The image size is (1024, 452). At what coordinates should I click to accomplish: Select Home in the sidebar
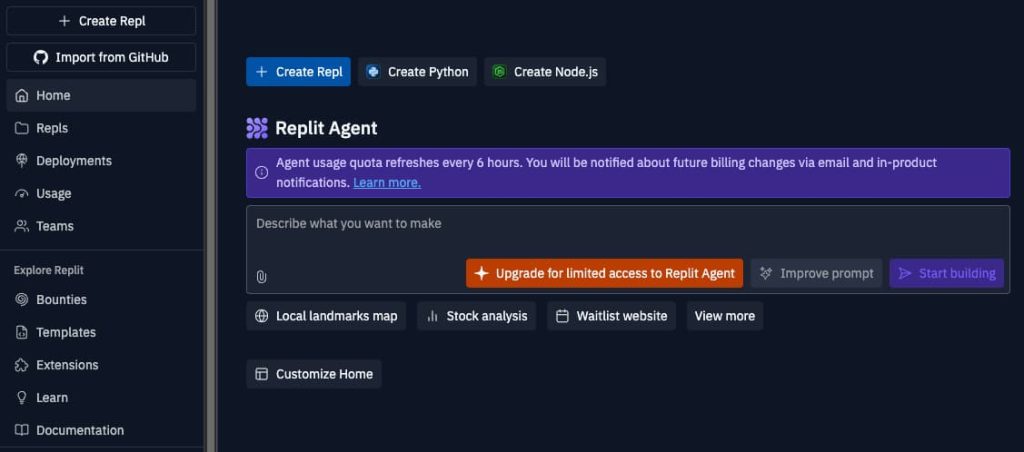click(53, 96)
